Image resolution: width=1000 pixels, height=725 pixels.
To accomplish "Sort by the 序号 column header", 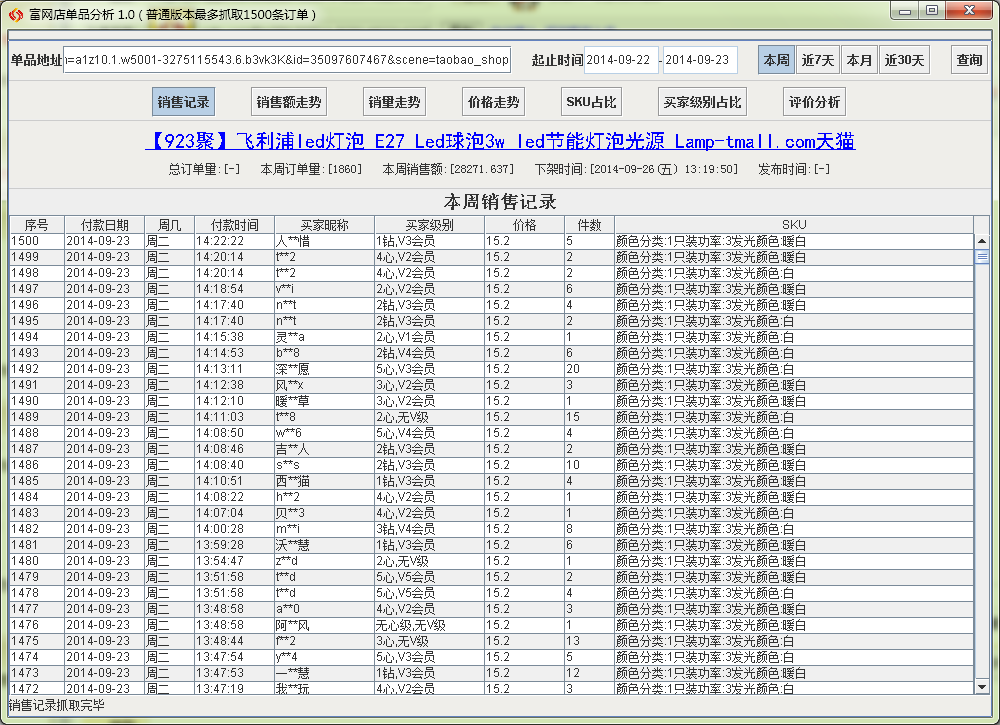I will click(36, 224).
